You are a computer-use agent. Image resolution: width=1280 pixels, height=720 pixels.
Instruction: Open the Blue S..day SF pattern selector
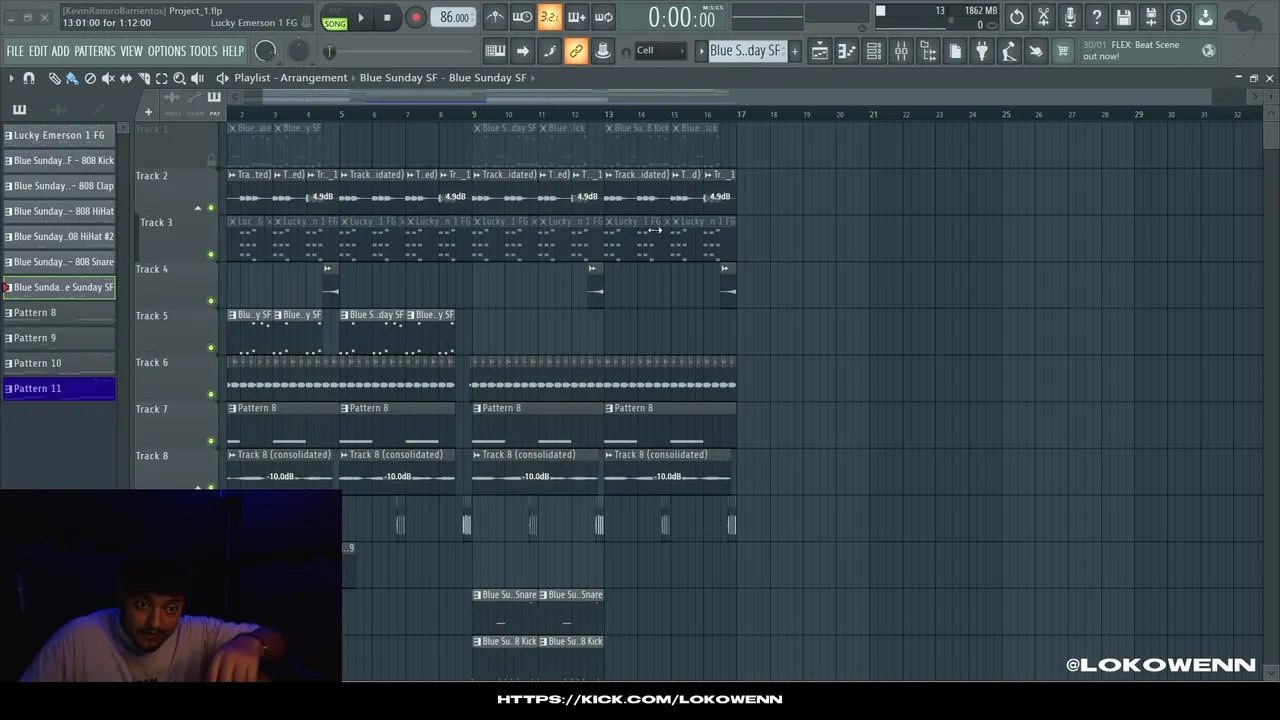(746, 51)
